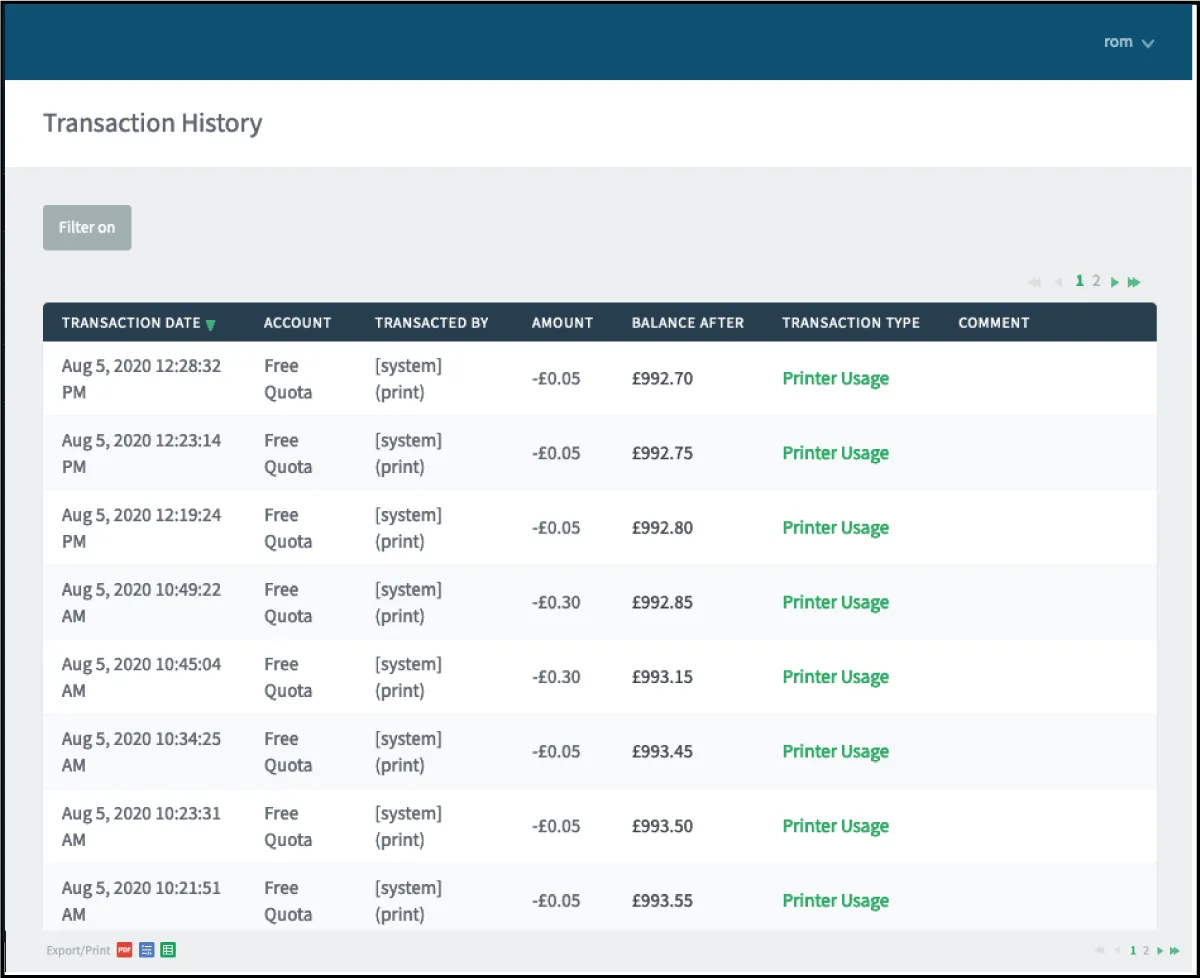
Task: Click page 1 in the bottom pagination
Action: [1132, 950]
